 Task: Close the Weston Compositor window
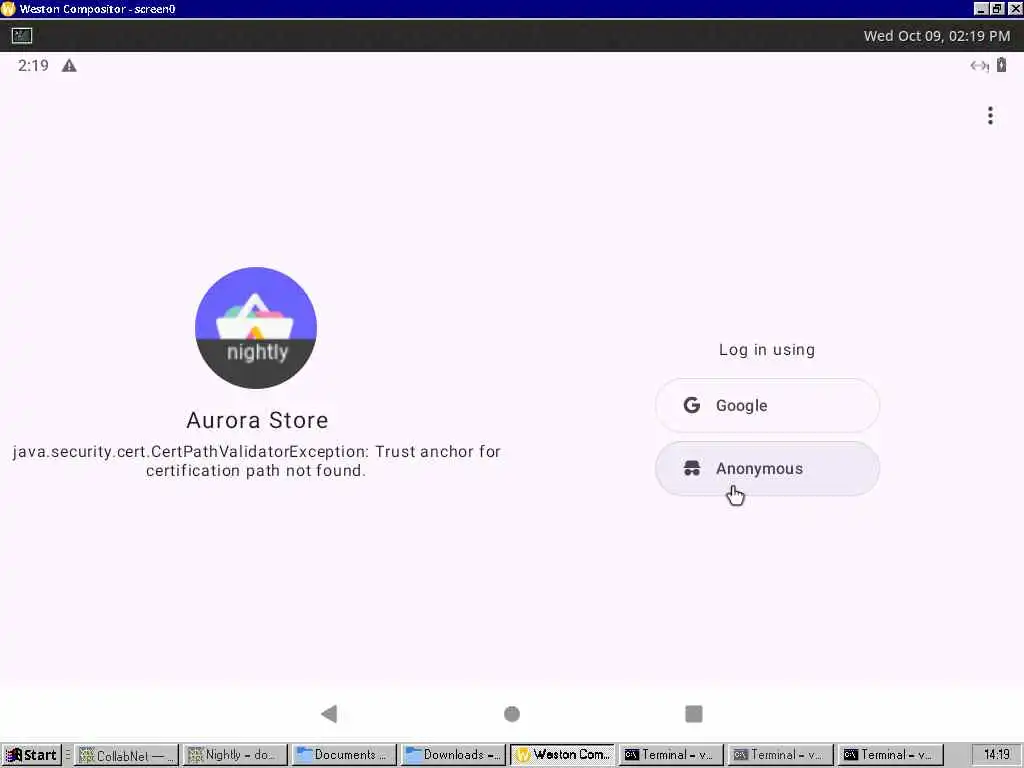1014,8
